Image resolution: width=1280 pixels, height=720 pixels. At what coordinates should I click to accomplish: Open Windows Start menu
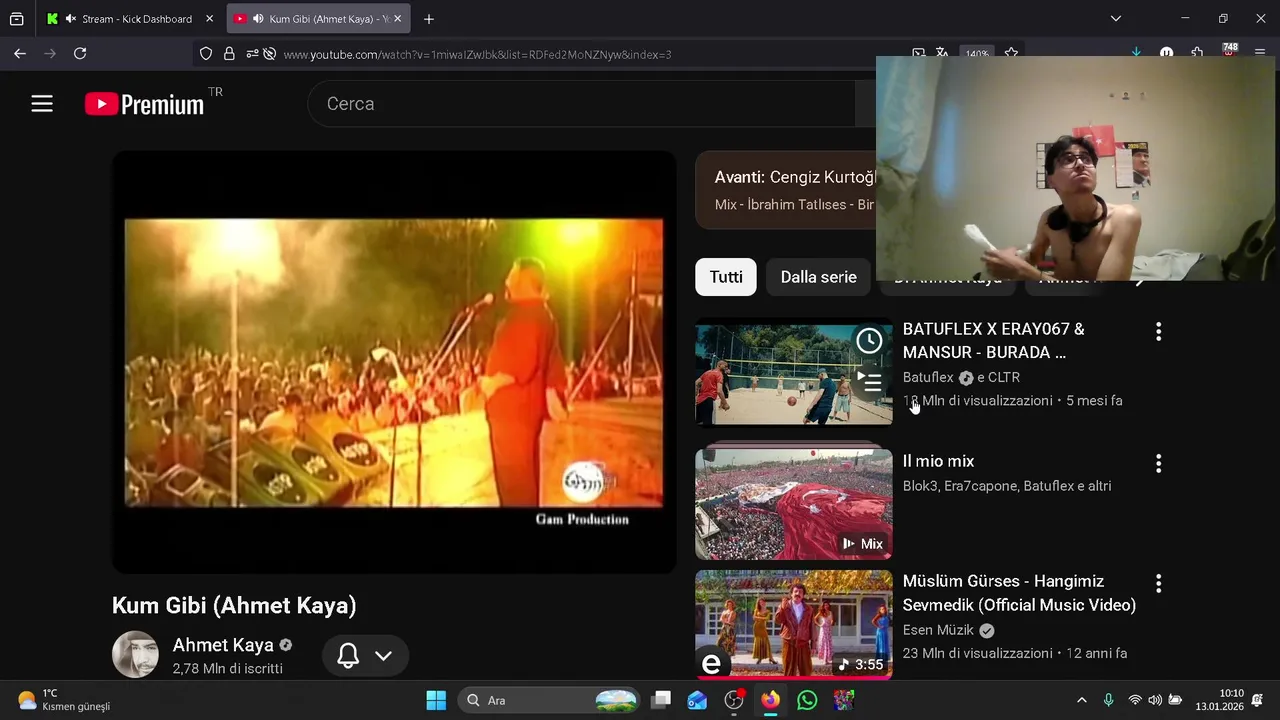(436, 700)
